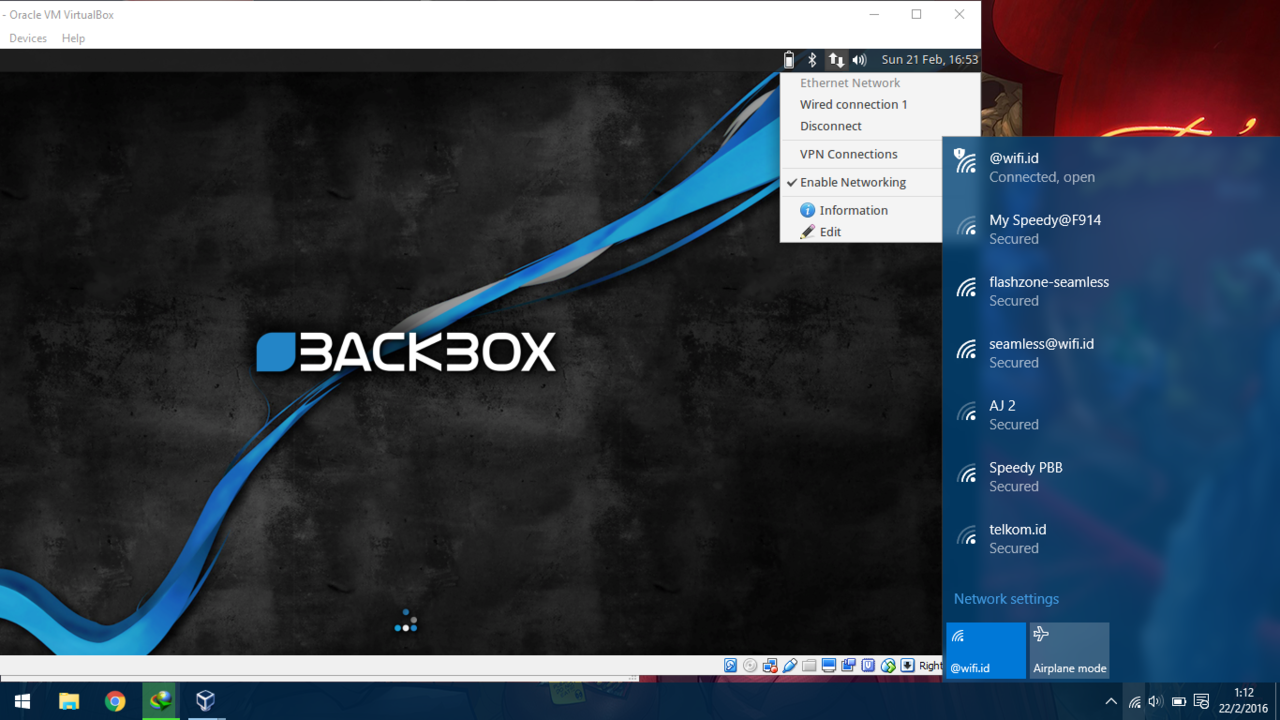1280x720 pixels.
Task: Toggle the @wifi.id Wi-Fi quick action tile
Action: tap(986, 650)
